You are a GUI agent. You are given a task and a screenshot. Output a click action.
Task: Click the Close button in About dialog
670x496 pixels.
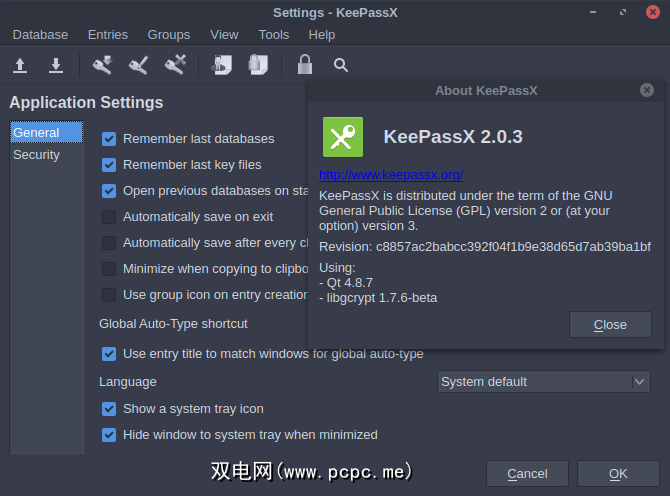(610, 325)
